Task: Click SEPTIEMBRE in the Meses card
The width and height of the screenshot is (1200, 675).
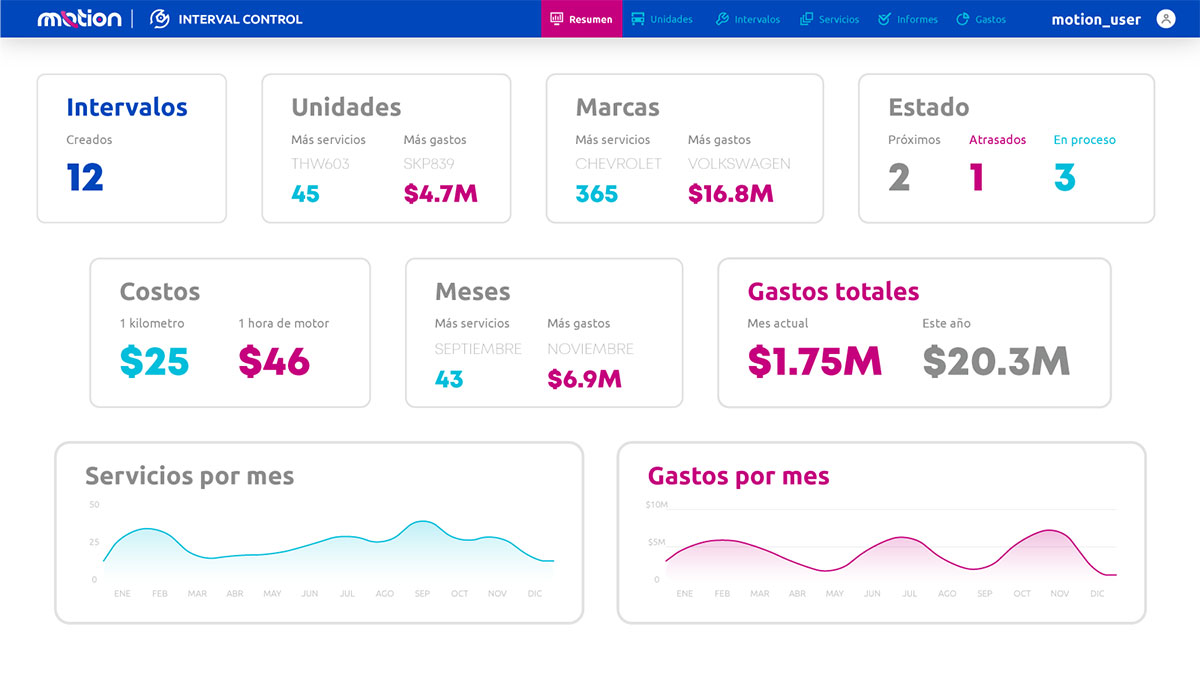Action: coord(478,349)
